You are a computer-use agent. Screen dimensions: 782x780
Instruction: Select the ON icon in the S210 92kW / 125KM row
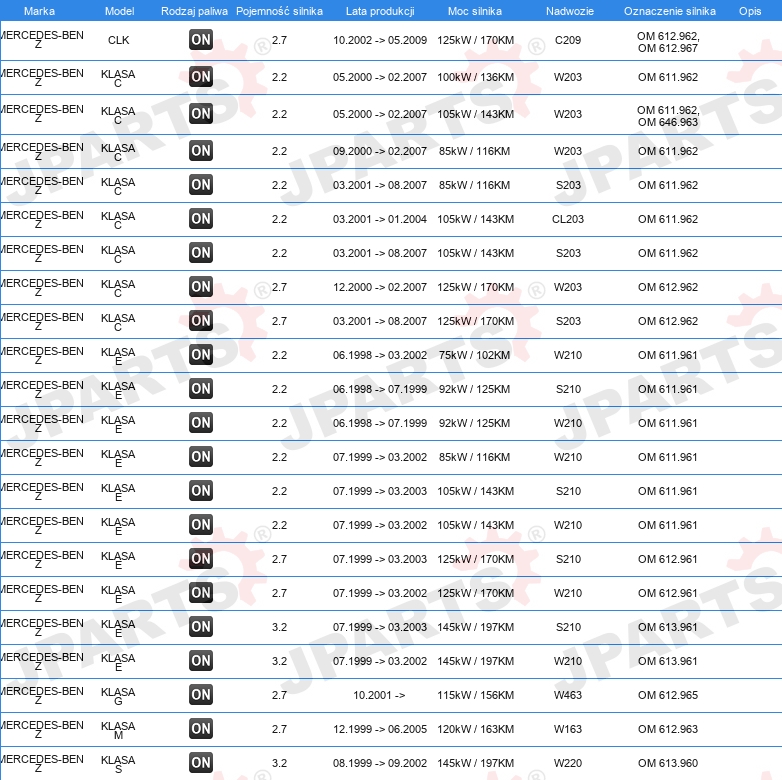(201, 389)
